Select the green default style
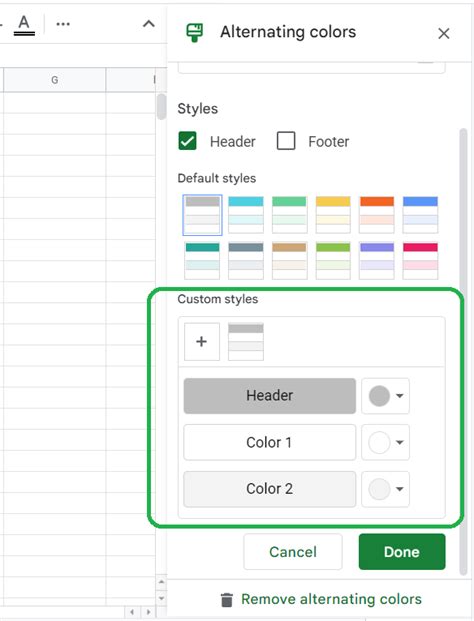The width and height of the screenshot is (474, 621). [x=289, y=215]
